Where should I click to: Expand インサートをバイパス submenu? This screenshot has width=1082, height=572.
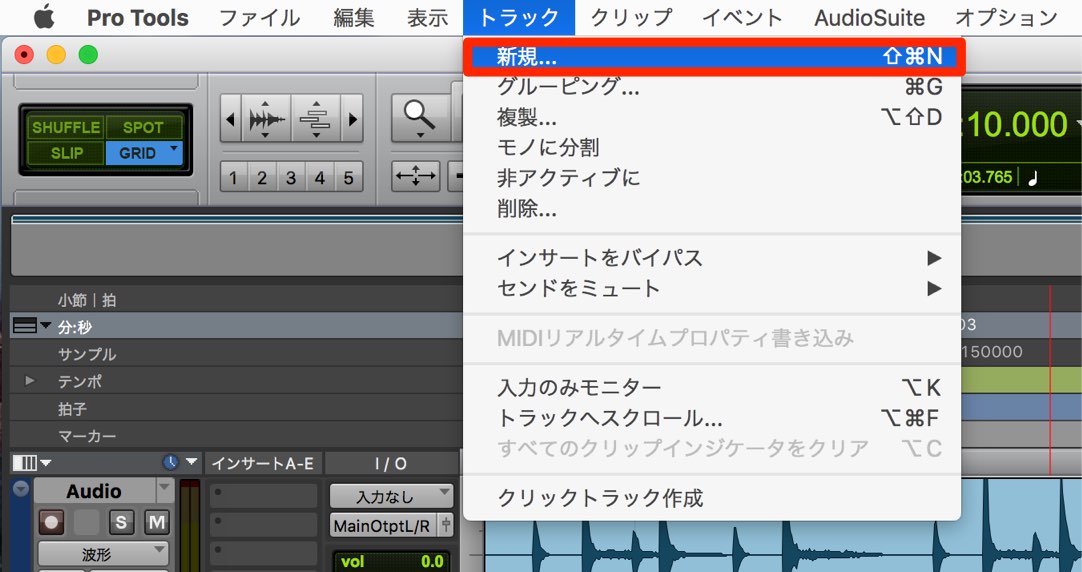tap(712, 258)
